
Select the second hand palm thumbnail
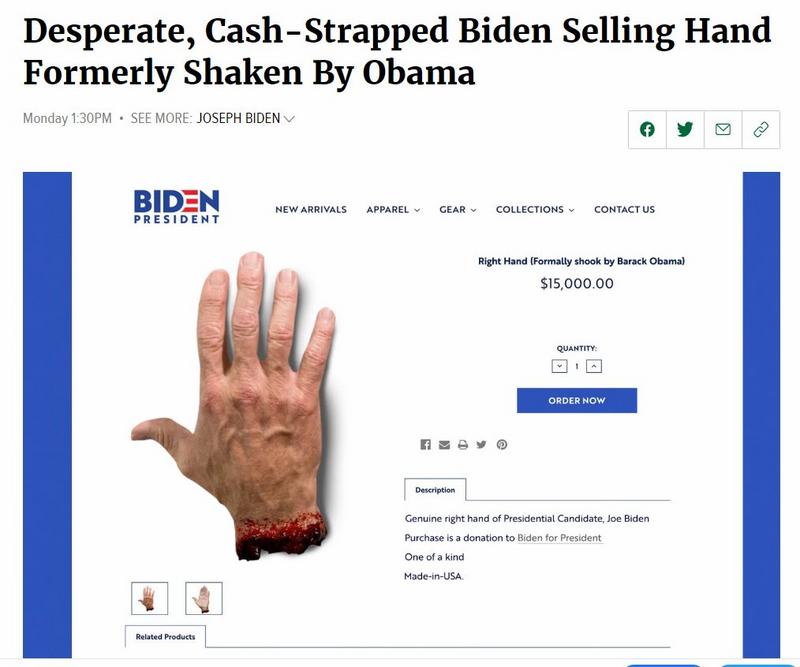[204, 598]
